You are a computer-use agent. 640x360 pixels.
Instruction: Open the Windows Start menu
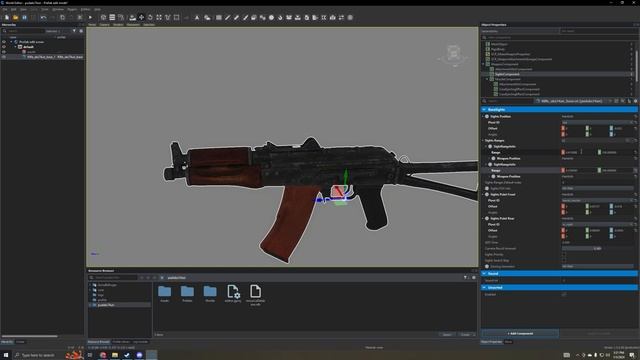point(6,355)
